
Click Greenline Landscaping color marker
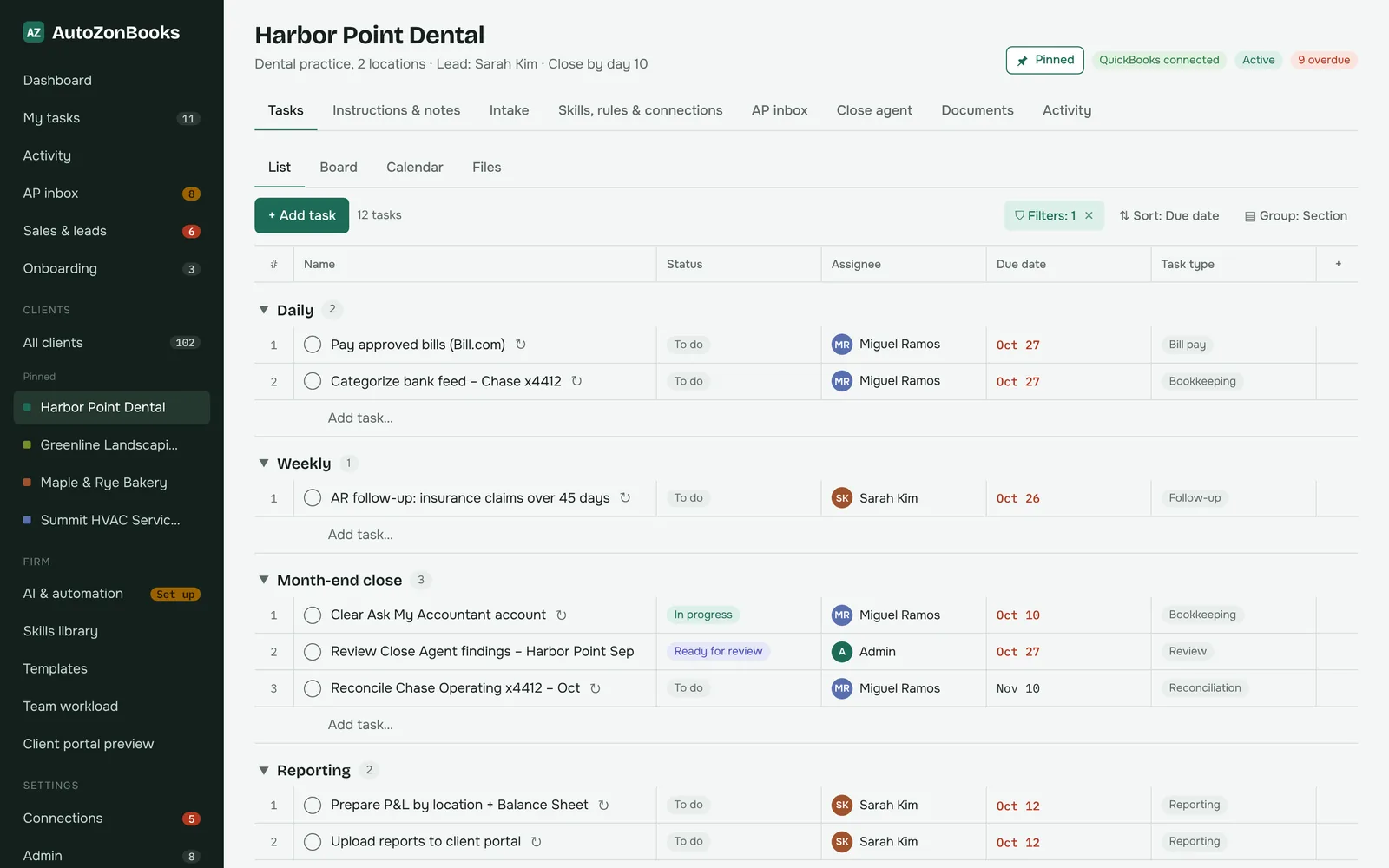tap(28, 445)
